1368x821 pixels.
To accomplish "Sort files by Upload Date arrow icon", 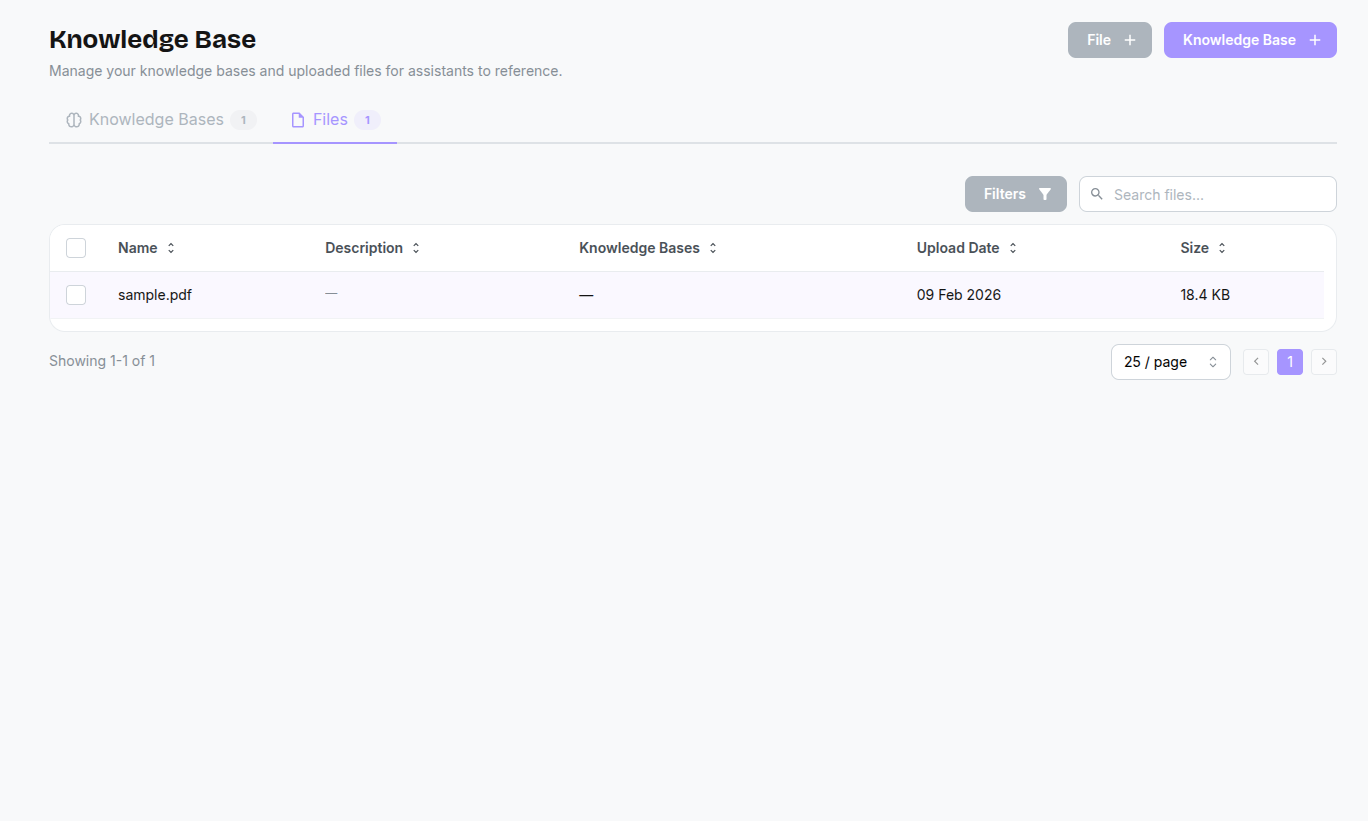I will point(1013,248).
